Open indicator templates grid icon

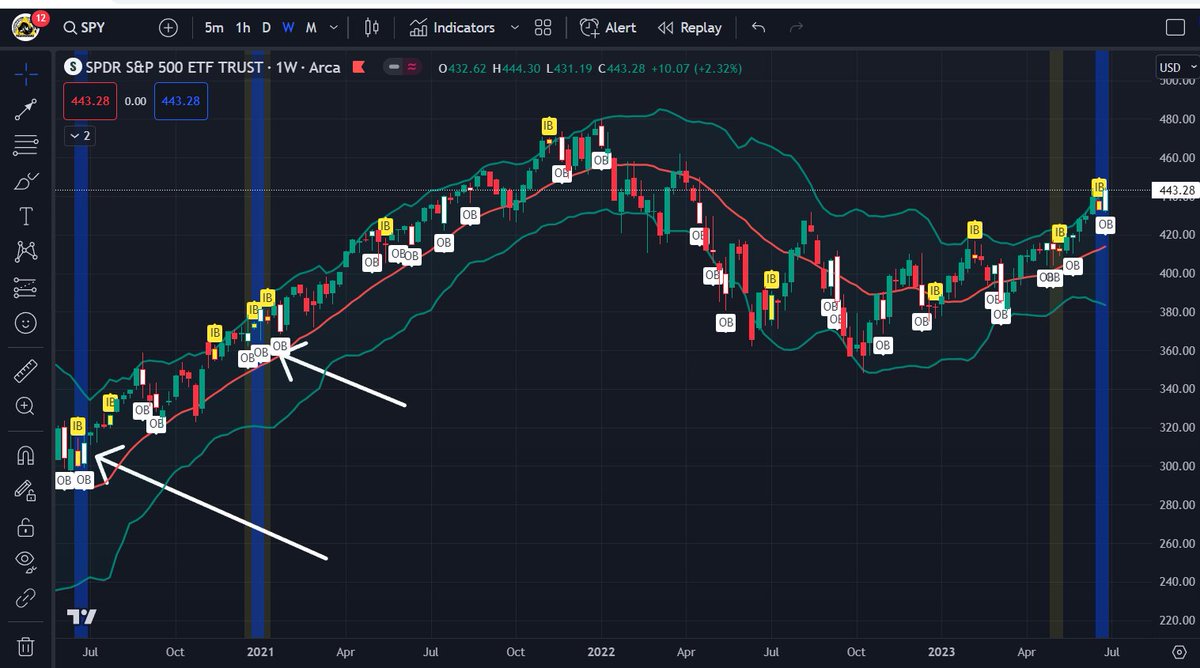[543, 28]
